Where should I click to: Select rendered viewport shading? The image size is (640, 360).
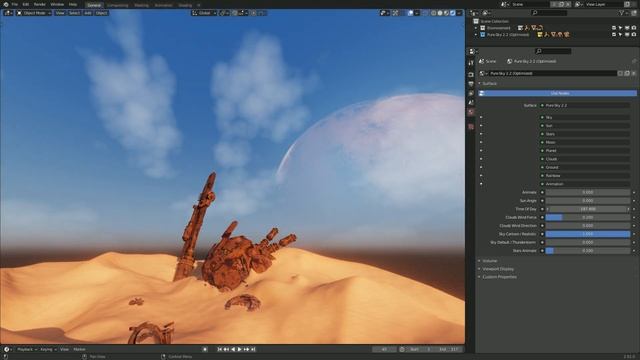[452, 13]
